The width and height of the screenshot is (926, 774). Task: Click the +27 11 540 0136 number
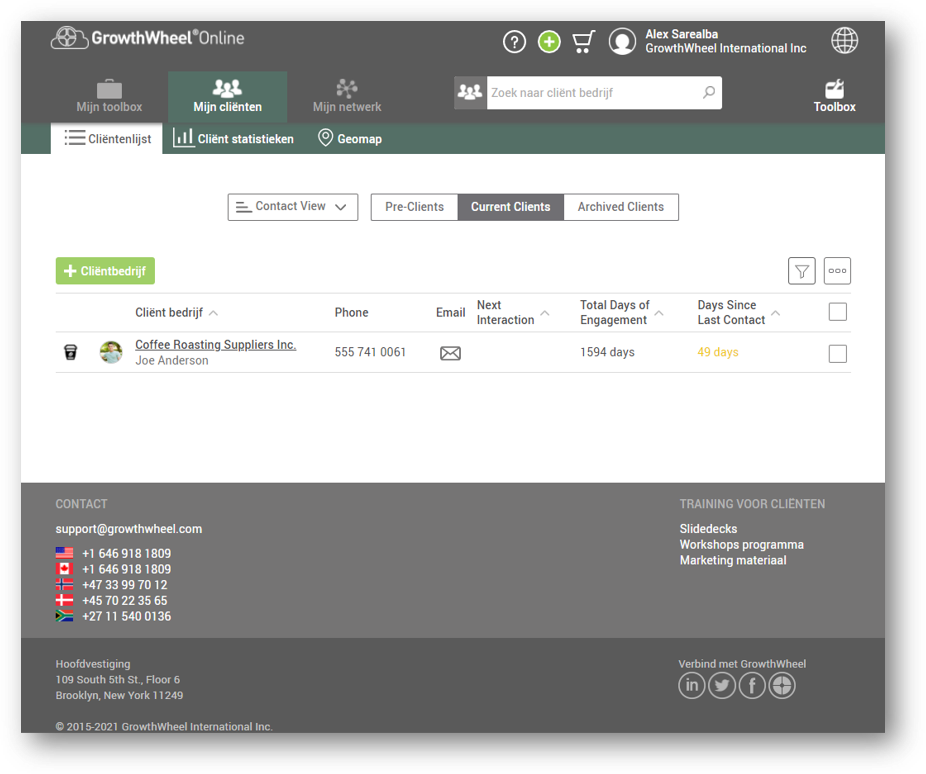pyautogui.click(x=126, y=616)
